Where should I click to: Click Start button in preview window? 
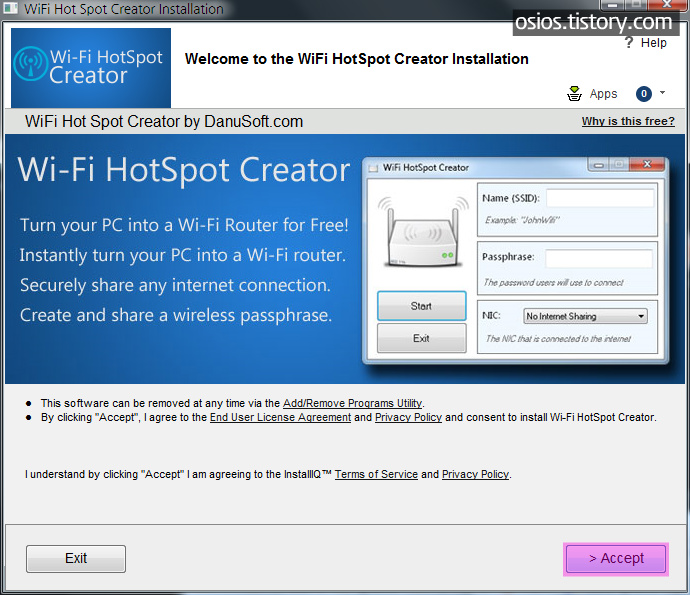(422, 306)
